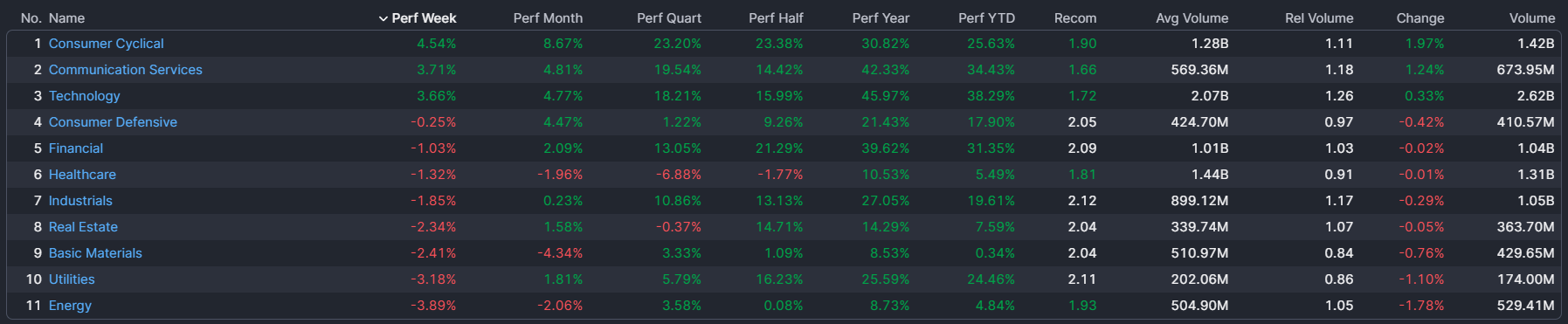This screenshot has height=324, width=1568.
Task: Click the sort arrow beside Perf Week
Action: point(383,18)
